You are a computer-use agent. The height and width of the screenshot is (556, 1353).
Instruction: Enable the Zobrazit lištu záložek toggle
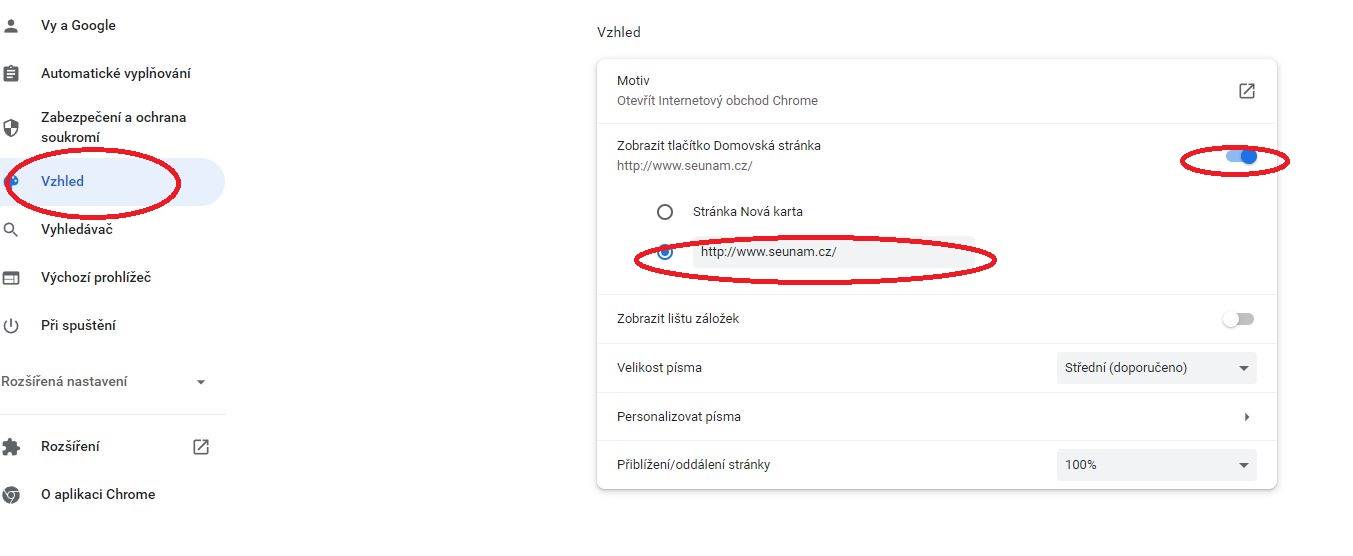tap(1238, 319)
